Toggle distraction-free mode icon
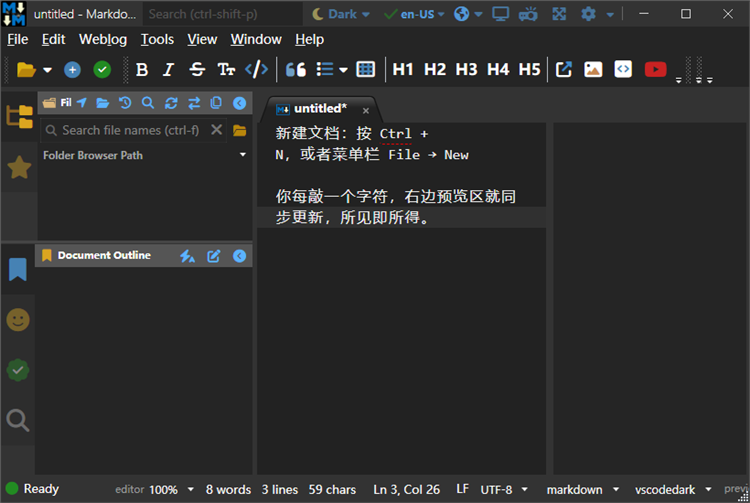 559,14
